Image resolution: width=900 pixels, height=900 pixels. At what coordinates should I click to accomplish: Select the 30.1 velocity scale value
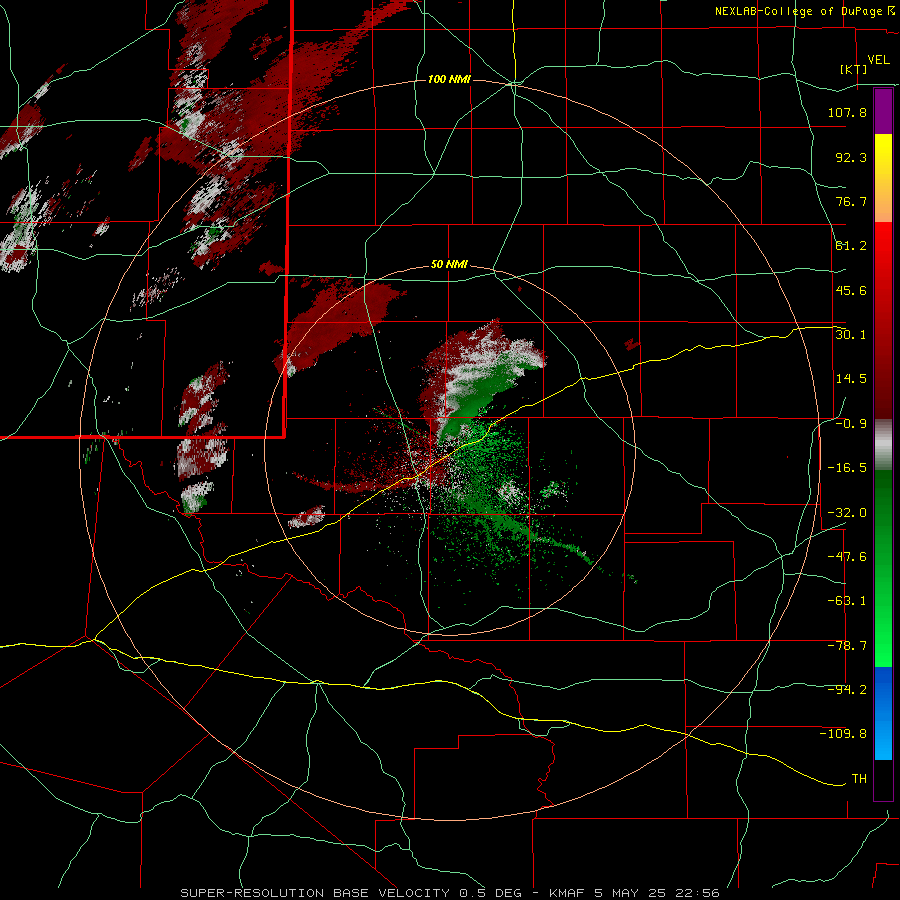851,335
